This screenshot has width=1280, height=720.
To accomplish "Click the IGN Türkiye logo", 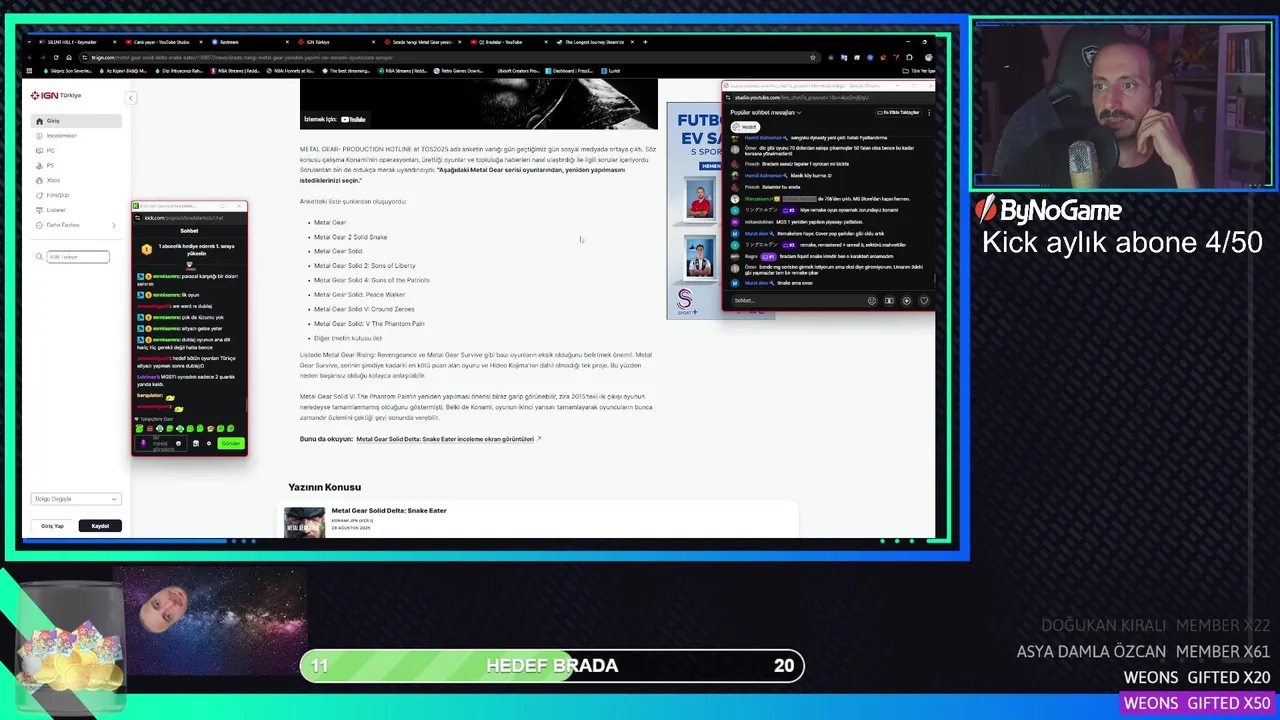I will tap(56, 95).
